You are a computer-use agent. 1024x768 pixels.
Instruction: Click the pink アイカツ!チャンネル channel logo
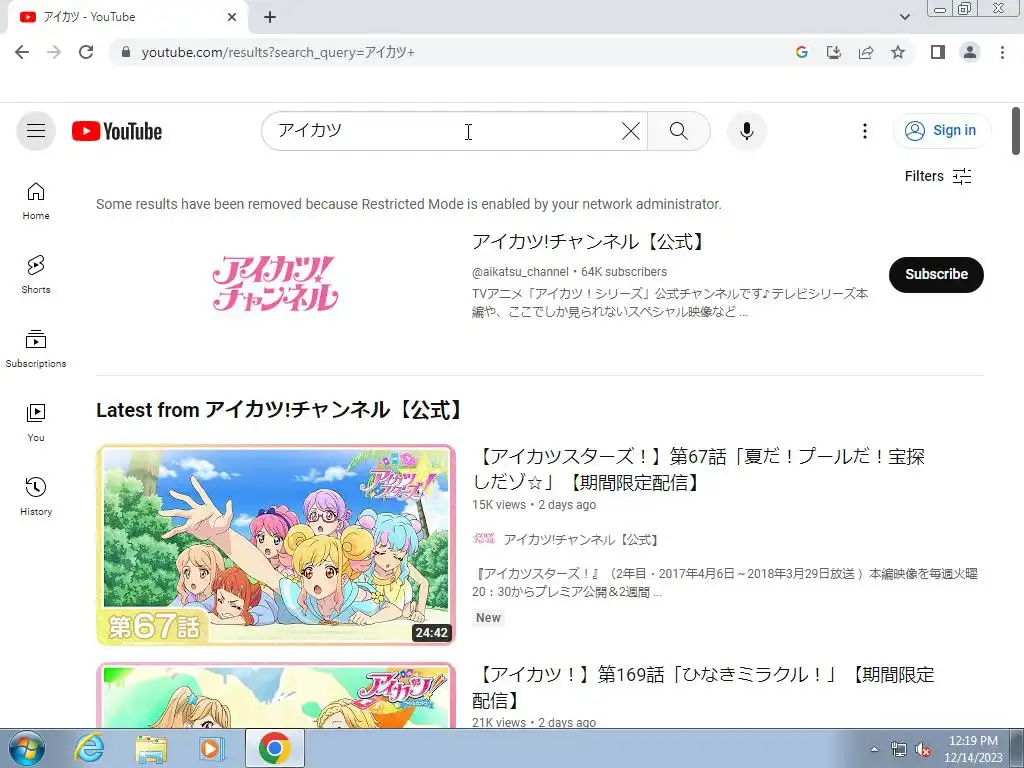tap(275, 283)
